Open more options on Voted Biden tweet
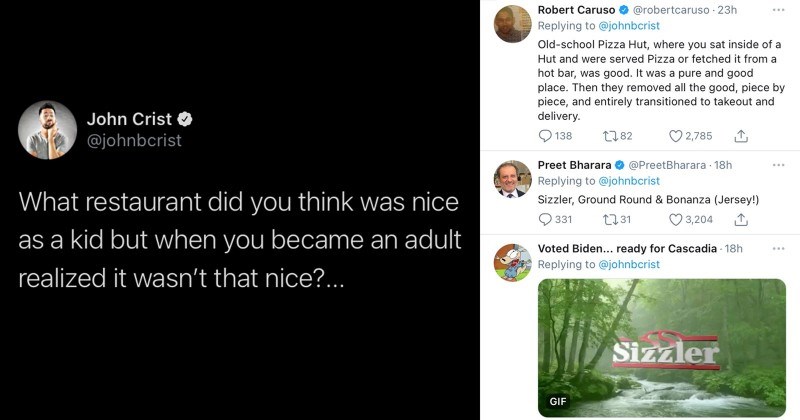 point(779,248)
